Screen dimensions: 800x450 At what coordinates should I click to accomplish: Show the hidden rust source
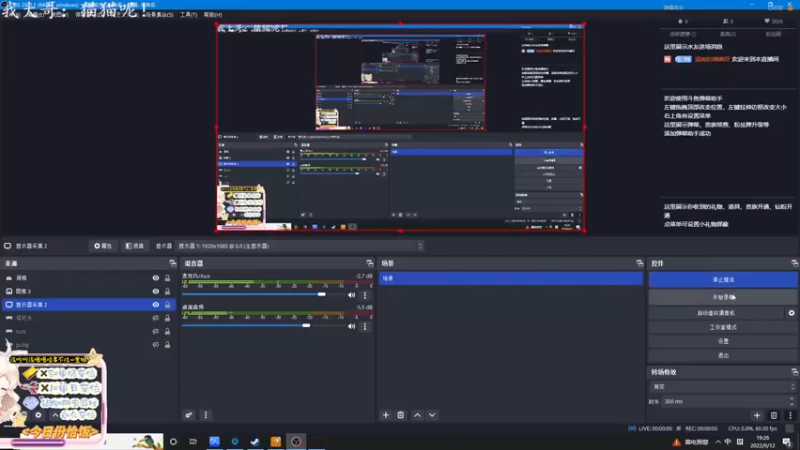[x=156, y=332]
